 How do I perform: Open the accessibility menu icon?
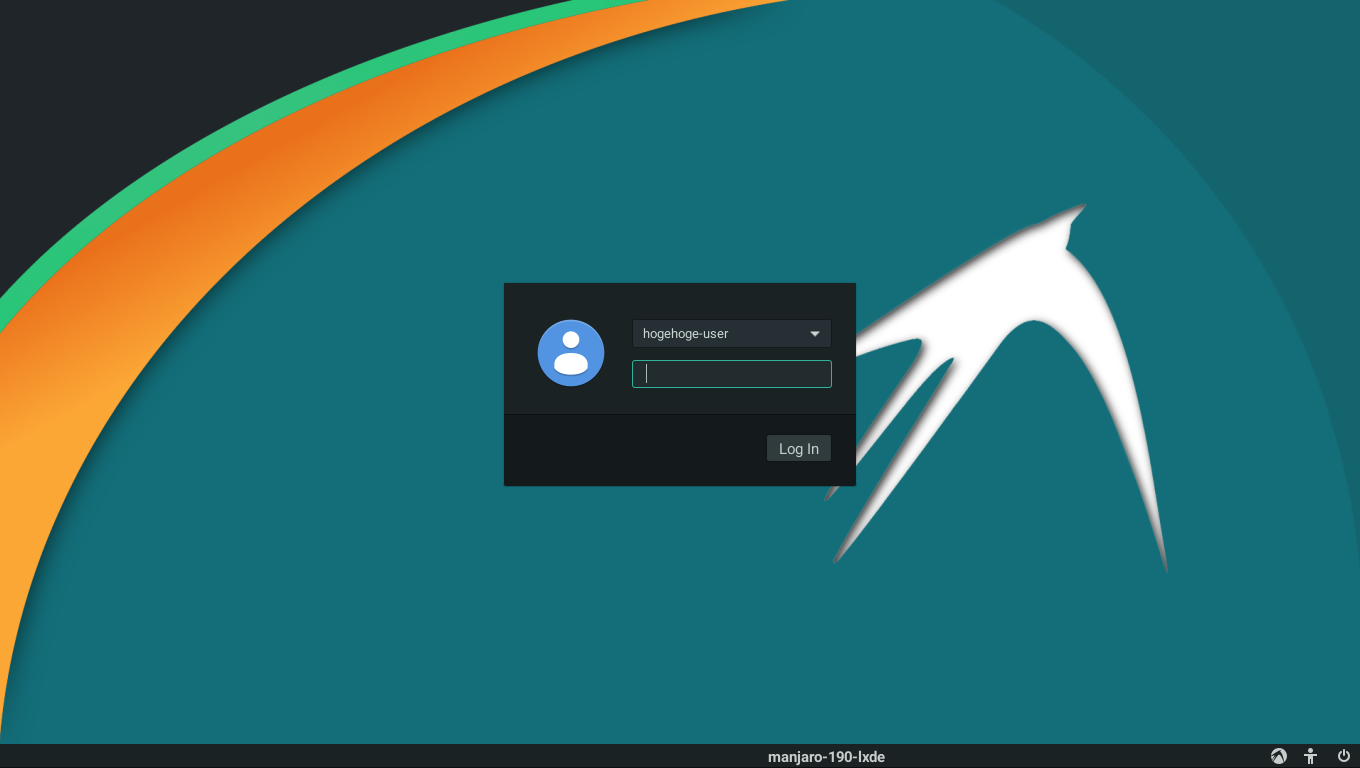1311,756
